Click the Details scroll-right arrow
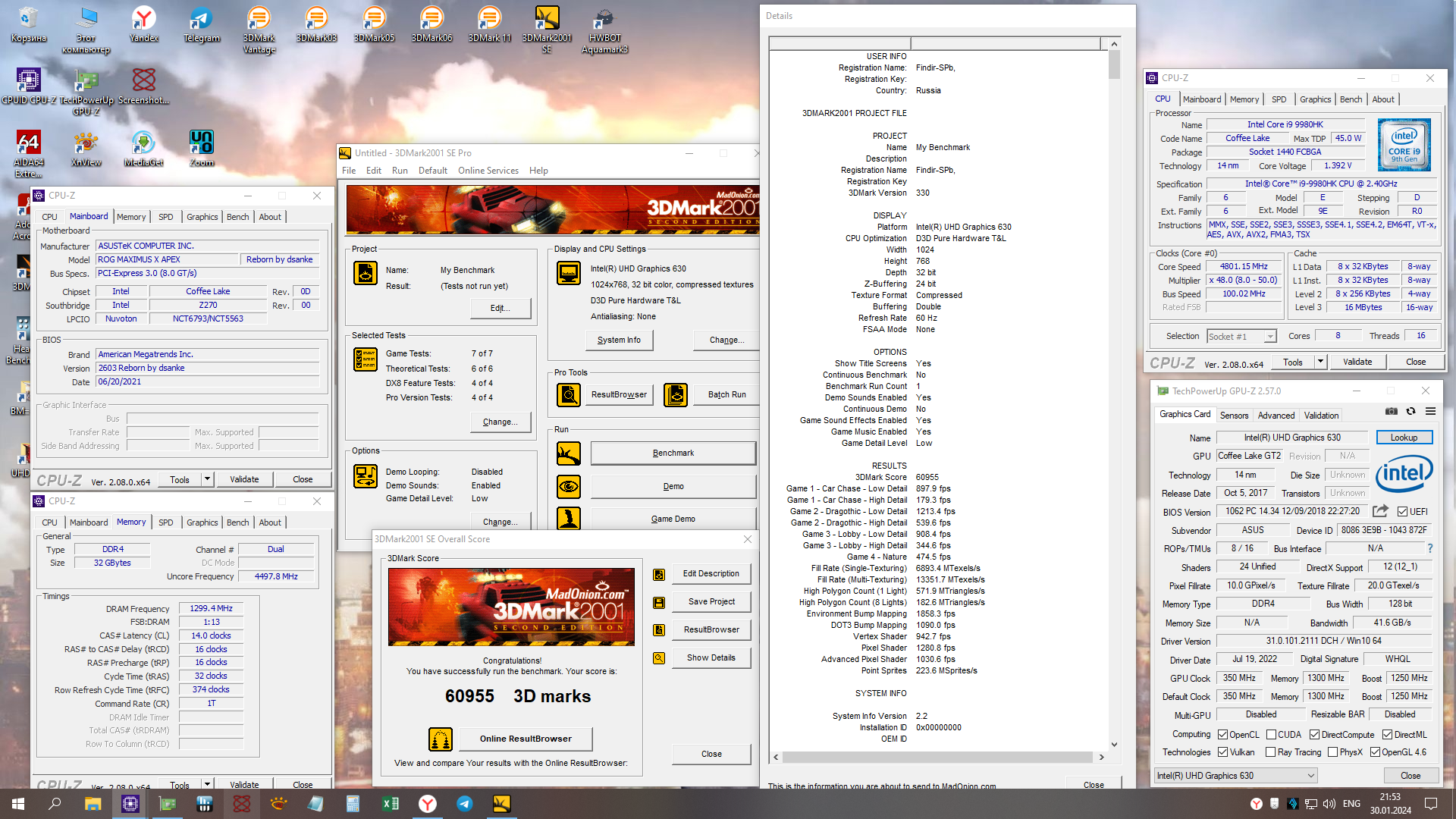 pos(1102,757)
